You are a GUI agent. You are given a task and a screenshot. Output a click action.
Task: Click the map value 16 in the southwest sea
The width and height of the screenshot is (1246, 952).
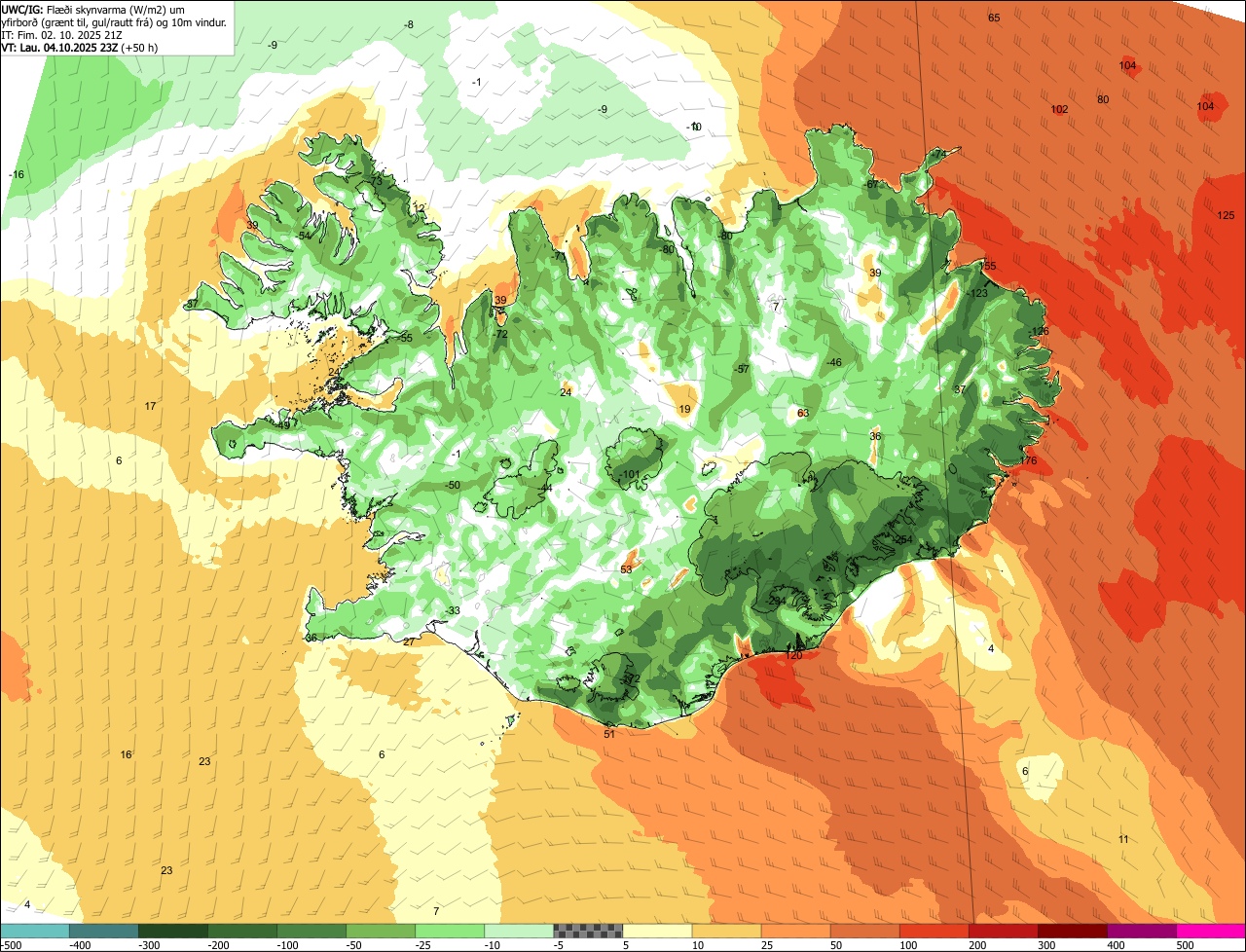click(x=126, y=754)
